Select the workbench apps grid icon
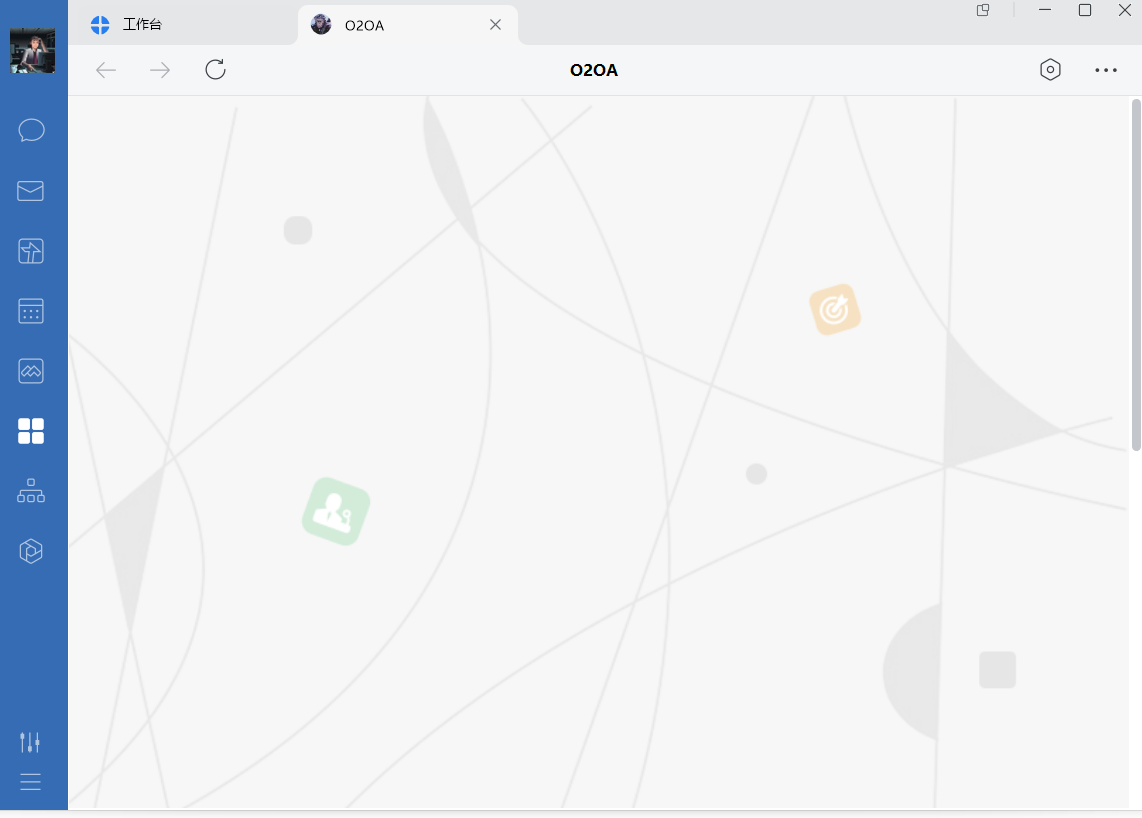This screenshot has width=1142, height=818. (x=31, y=431)
